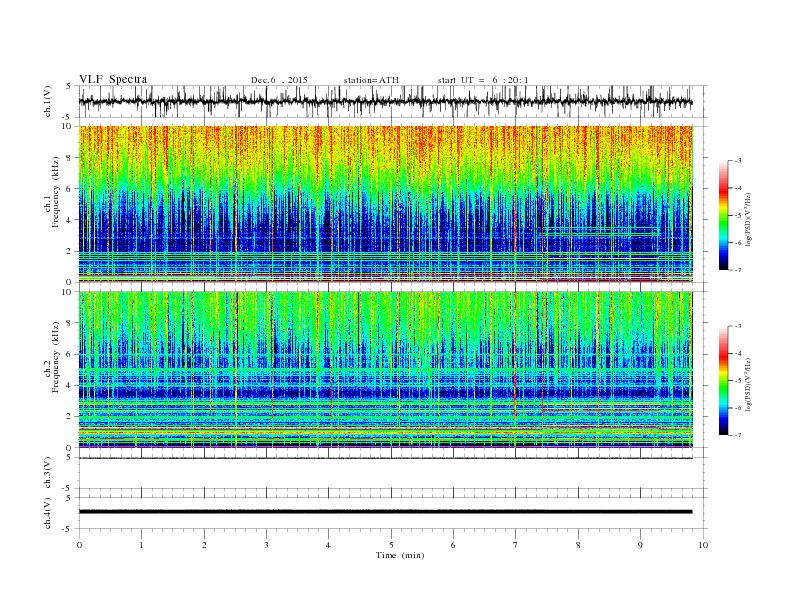Screen dimensions: 792x612
Task: Click the ch.3 flat waveform line
Action: click(385, 458)
